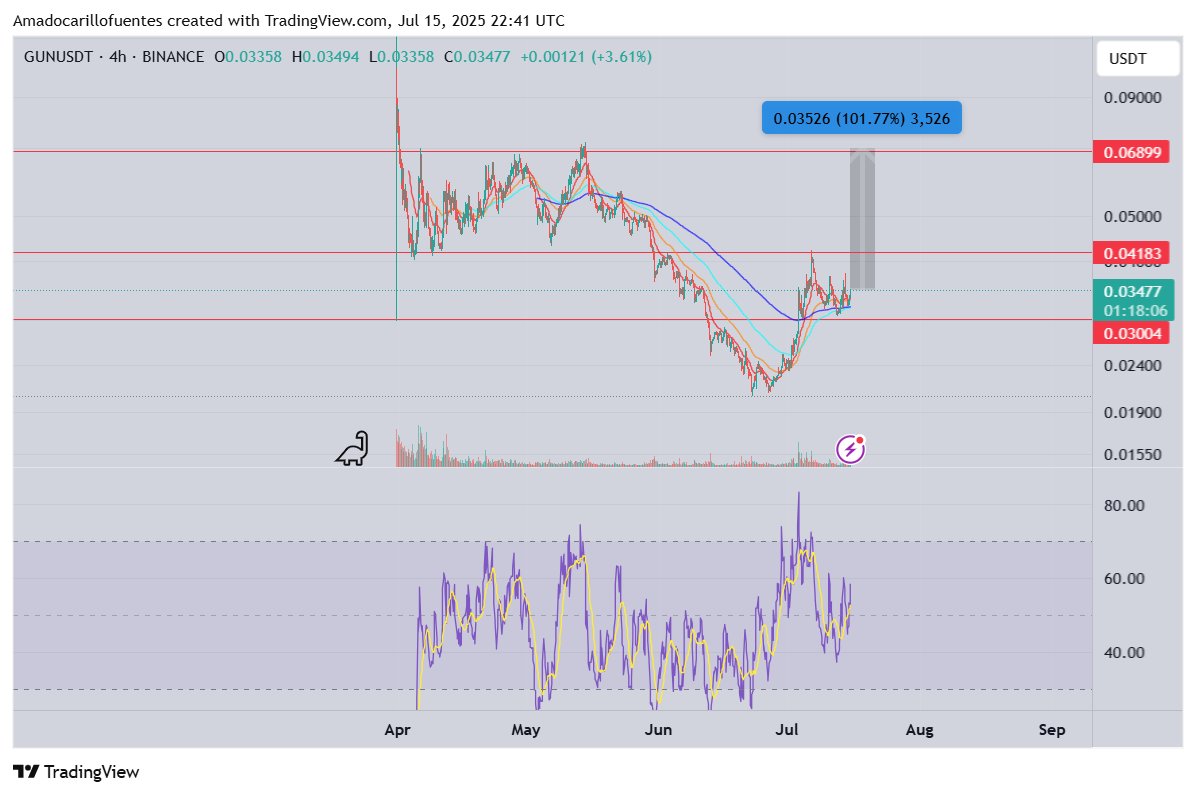
Task: Click the high value H0.03494
Action: pyautogui.click(x=325, y=56)
